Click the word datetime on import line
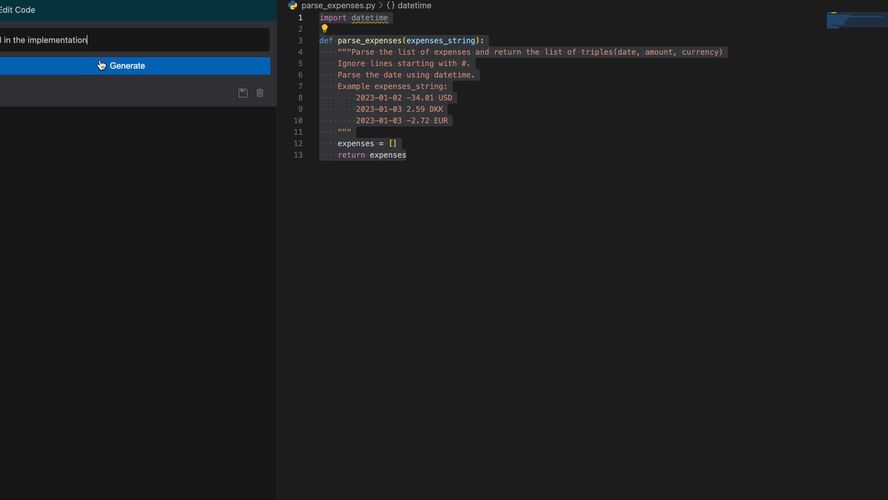 coord(369,18)
